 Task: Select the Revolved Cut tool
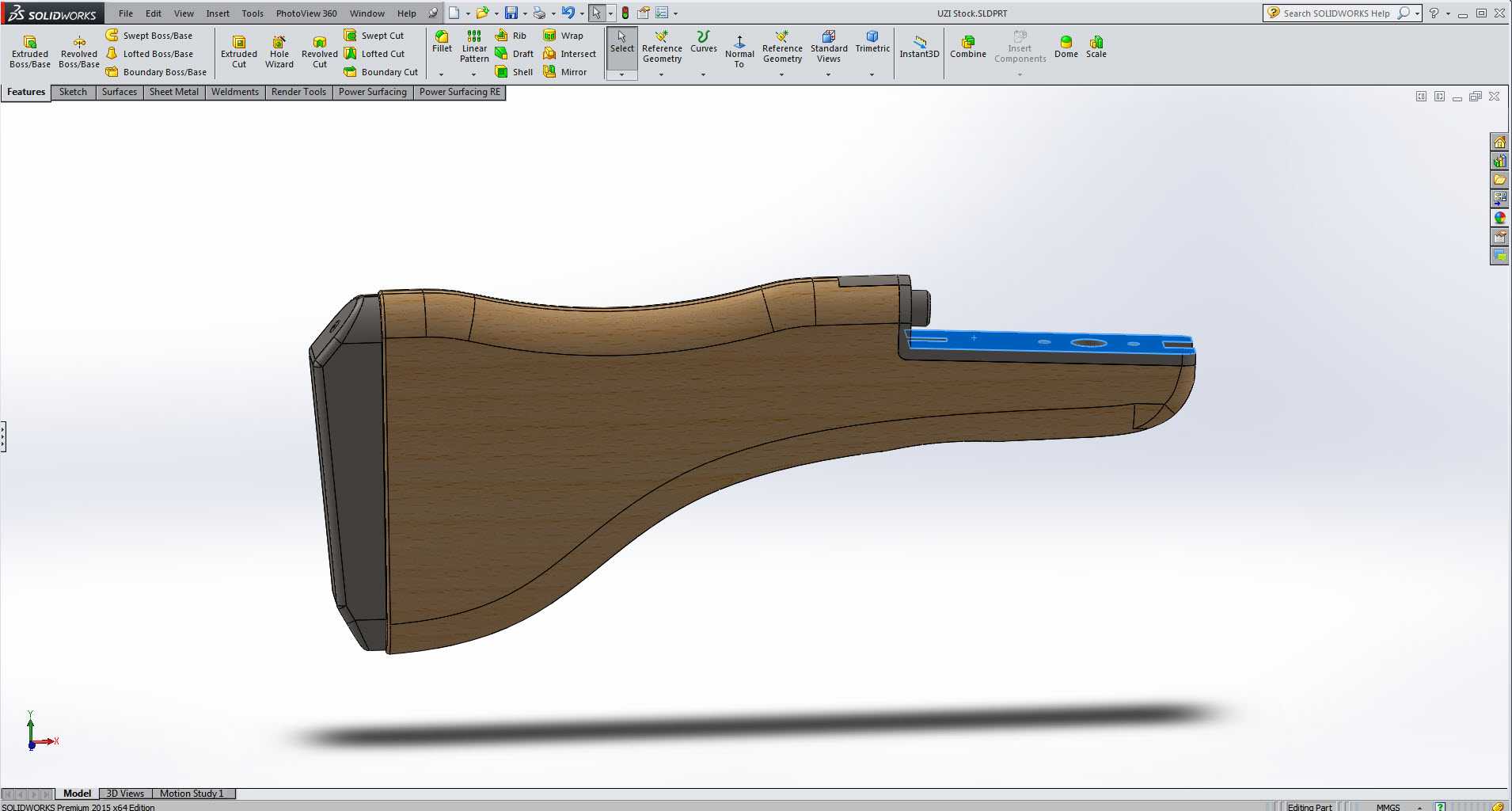320,51
